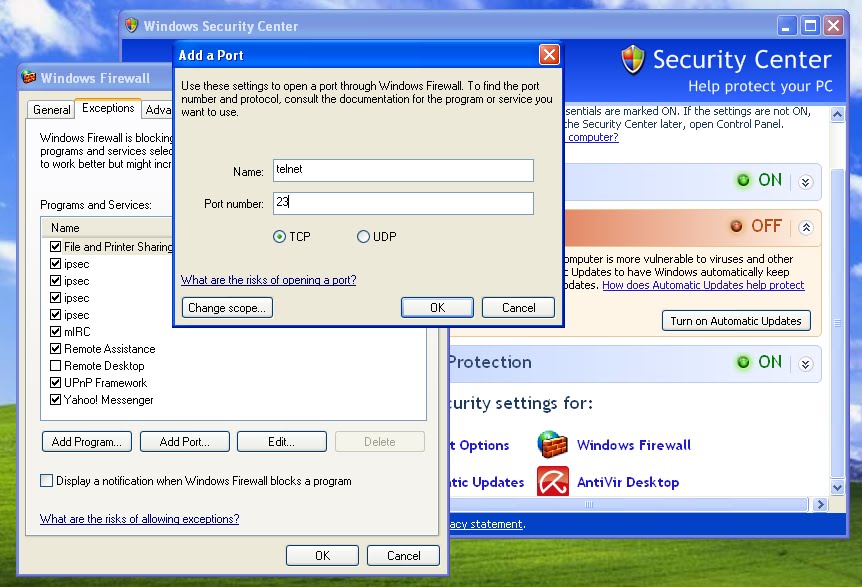Switch to the Exceptions tab
This screenshot has height=587, width=862.
click(108, 108)
